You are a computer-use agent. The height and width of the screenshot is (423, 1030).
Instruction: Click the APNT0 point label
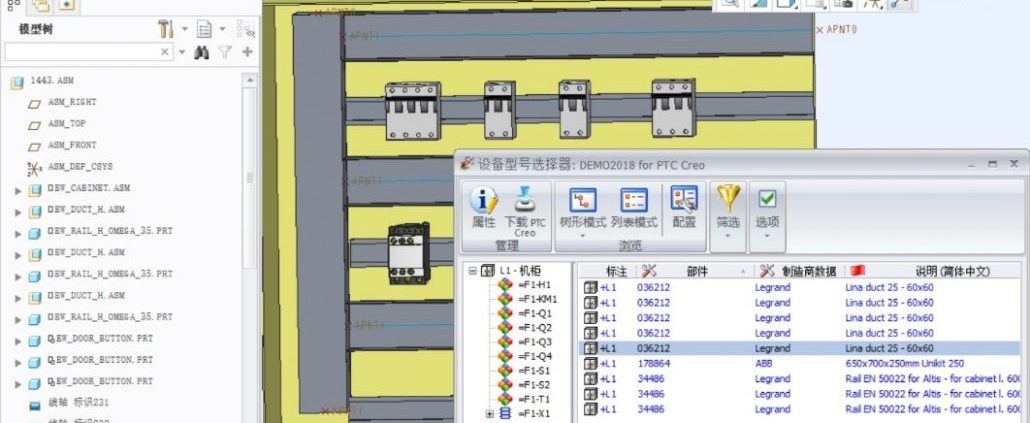841,30
